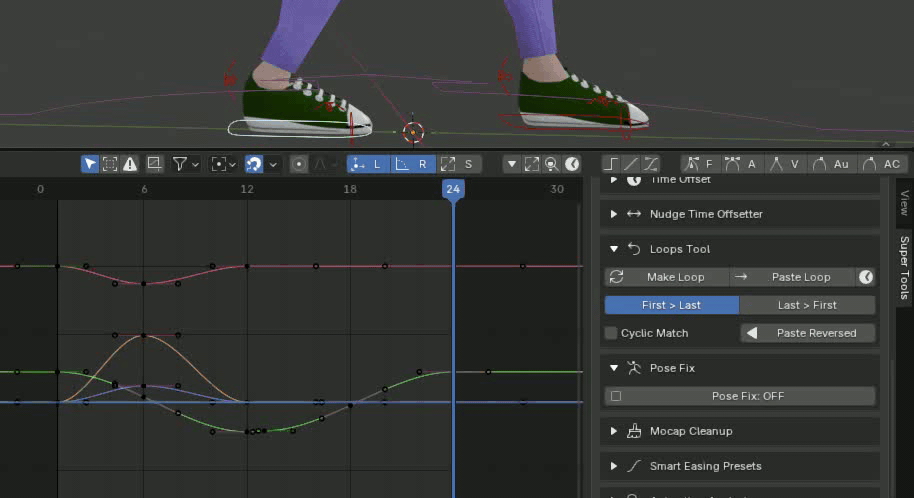The width and height of the screenshot is (914, 498).
Task: Click the Loops Tool loop-arrow icon
Action: [x=634, y=249]
